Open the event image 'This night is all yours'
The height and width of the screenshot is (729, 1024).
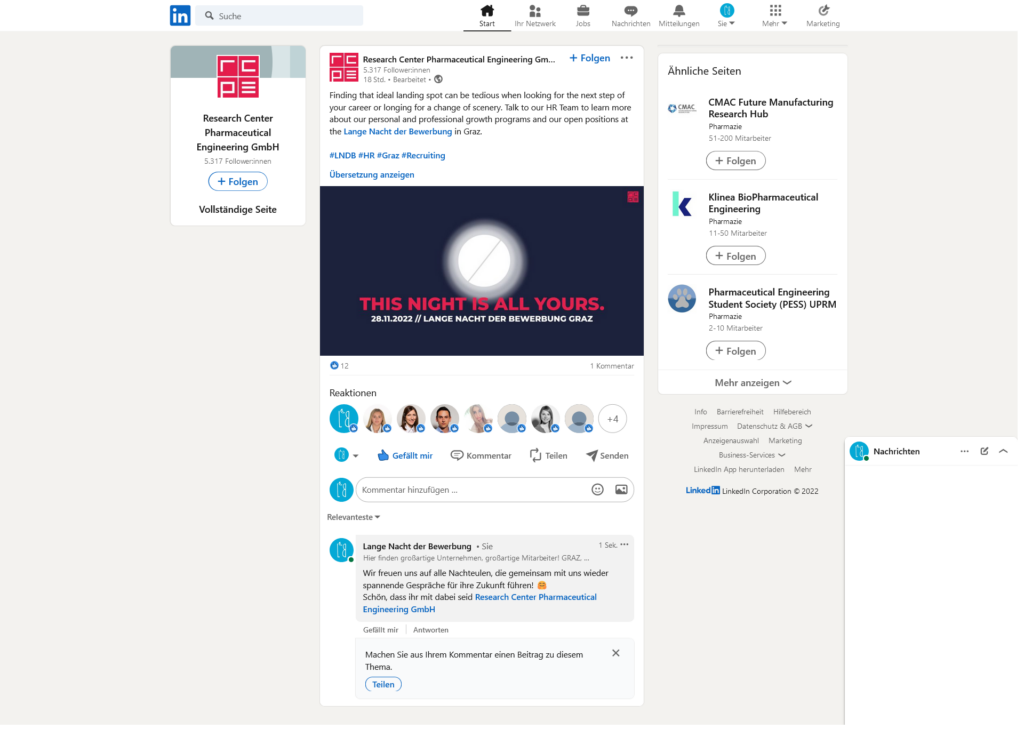click(x=482, y=271)
